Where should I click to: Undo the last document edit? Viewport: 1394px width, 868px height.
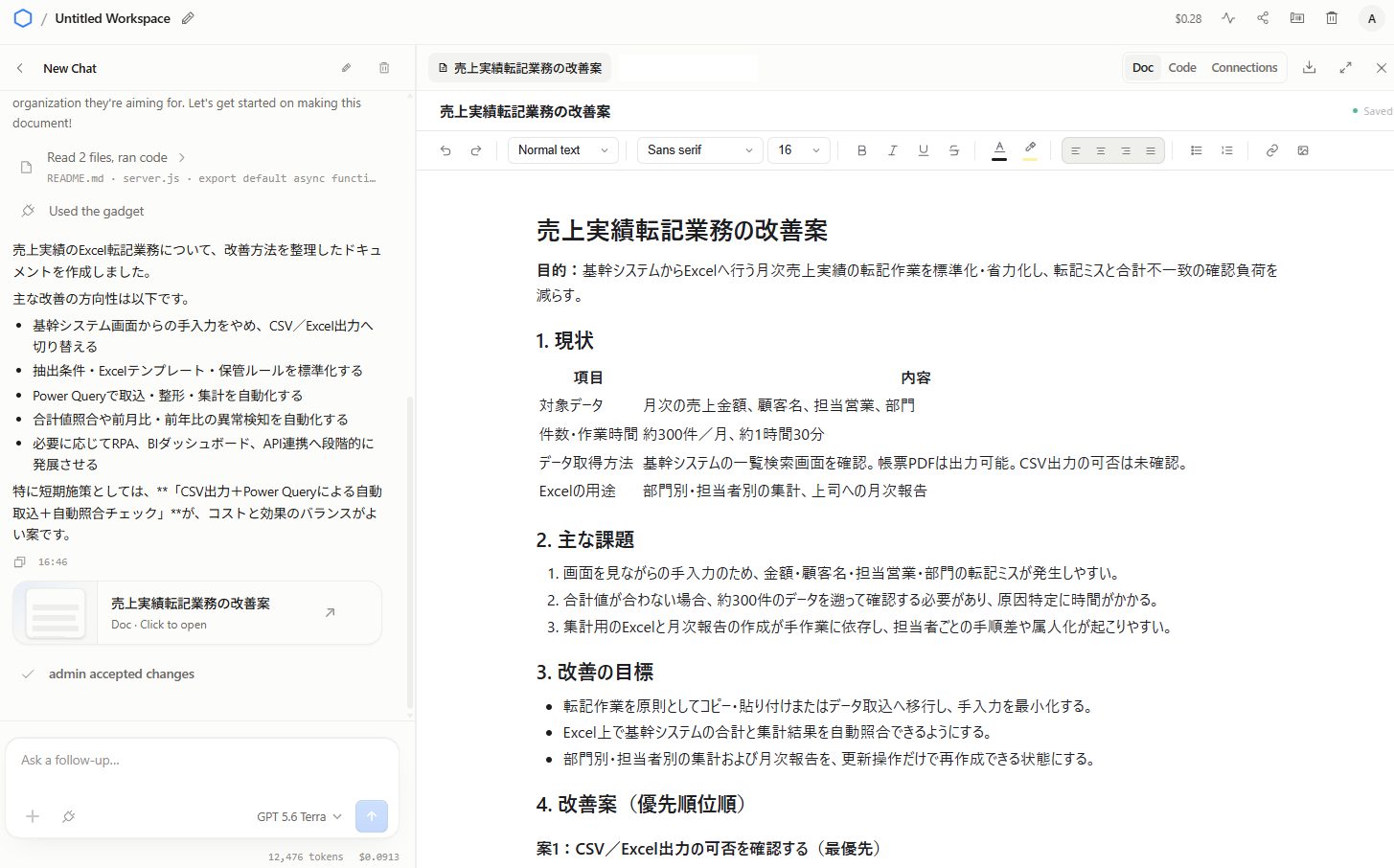pyautogui.click(x=446, y=150)
